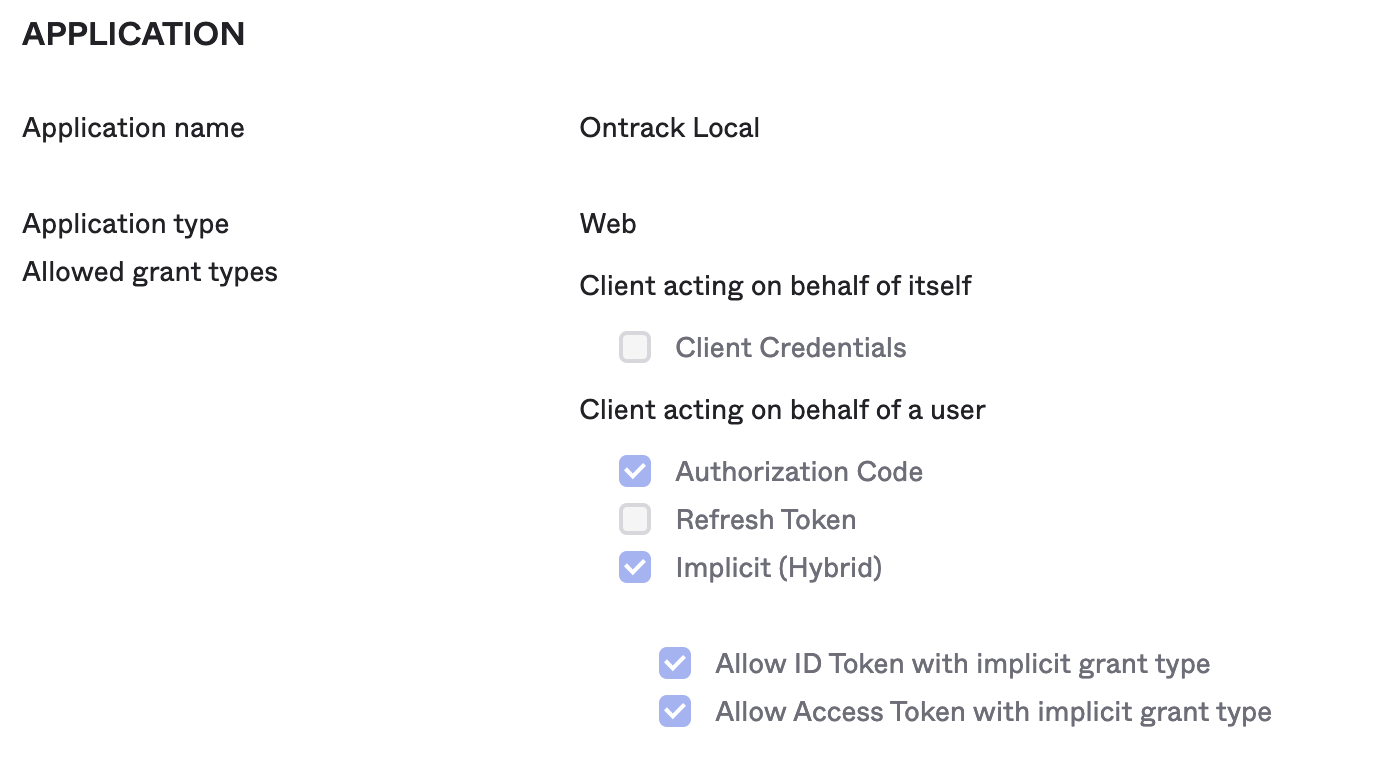This screenshot has width=1384, height=762.
Task: Click the Implicit (Hybrid) label text
Action: 778,568
